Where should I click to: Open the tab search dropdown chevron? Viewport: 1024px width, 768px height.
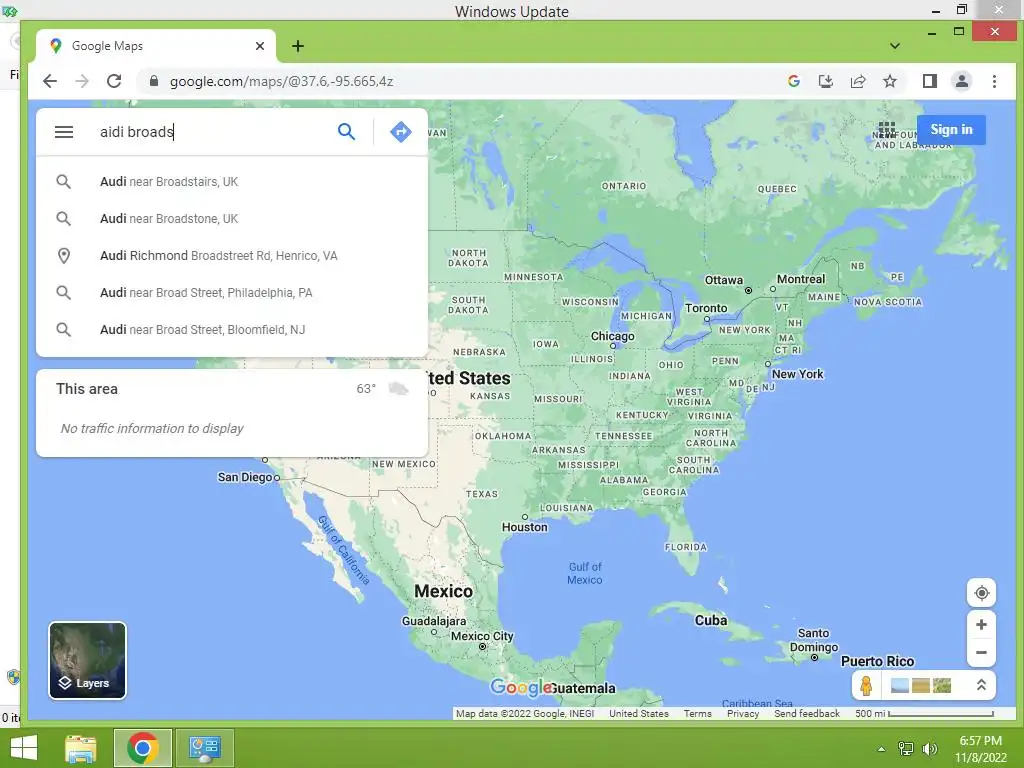click(x=895, y=46)
